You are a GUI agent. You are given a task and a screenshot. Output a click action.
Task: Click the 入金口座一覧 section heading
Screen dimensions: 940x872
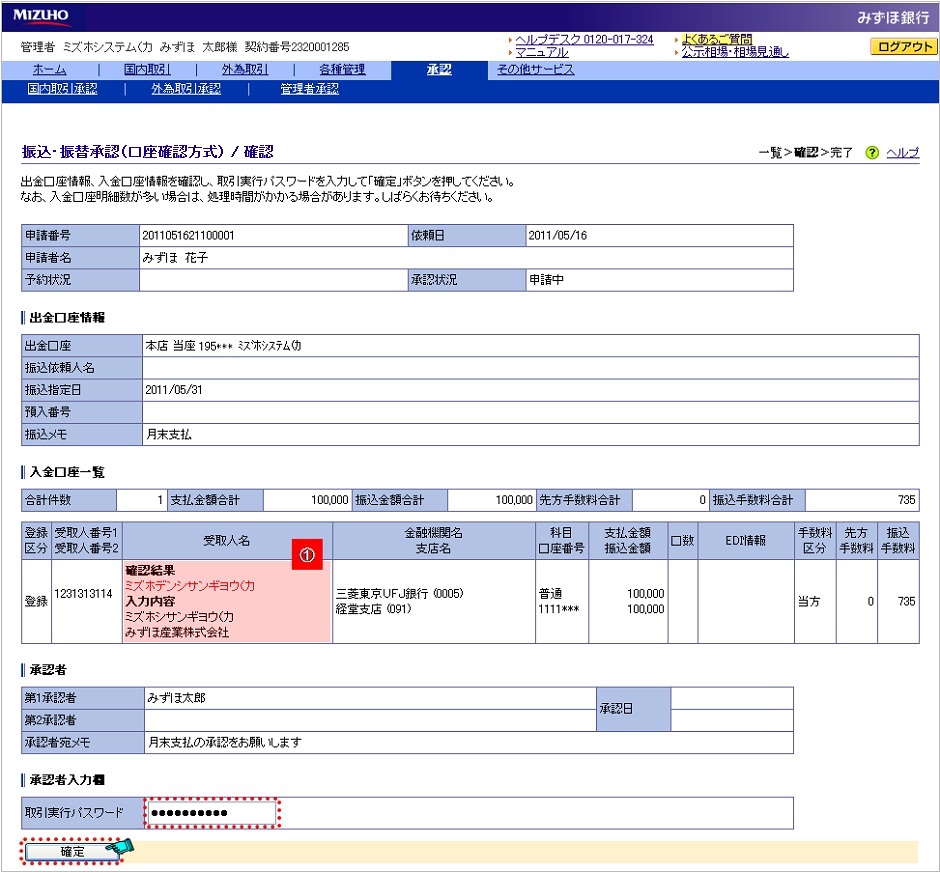(67, 472)
